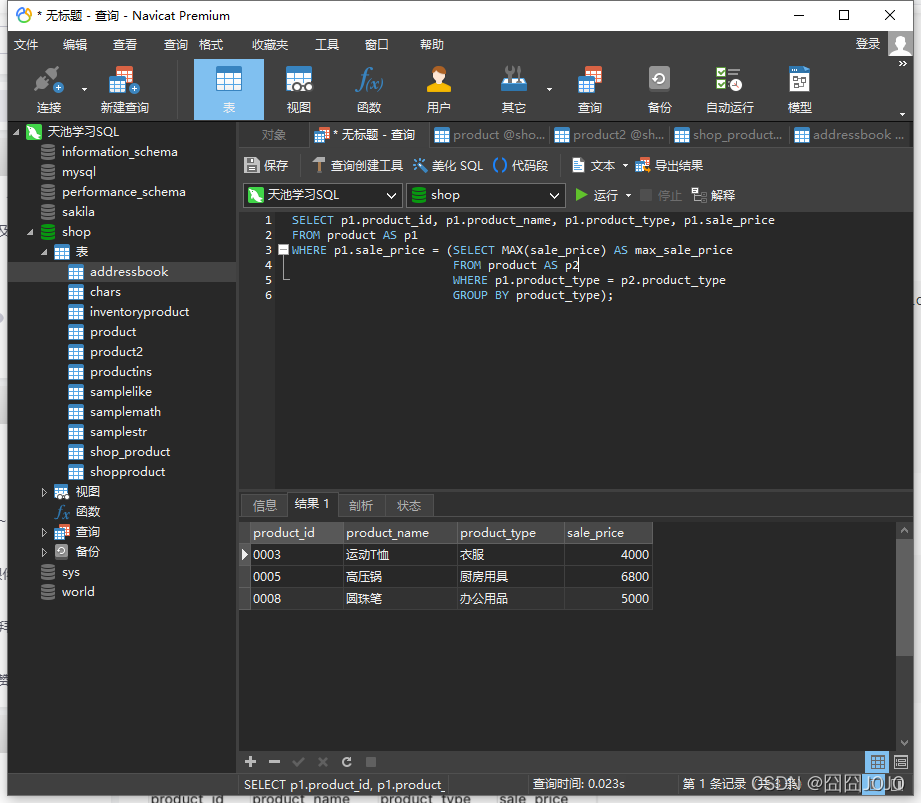Click the user avatar icon
921x803 pixels.
click(900, 44)
